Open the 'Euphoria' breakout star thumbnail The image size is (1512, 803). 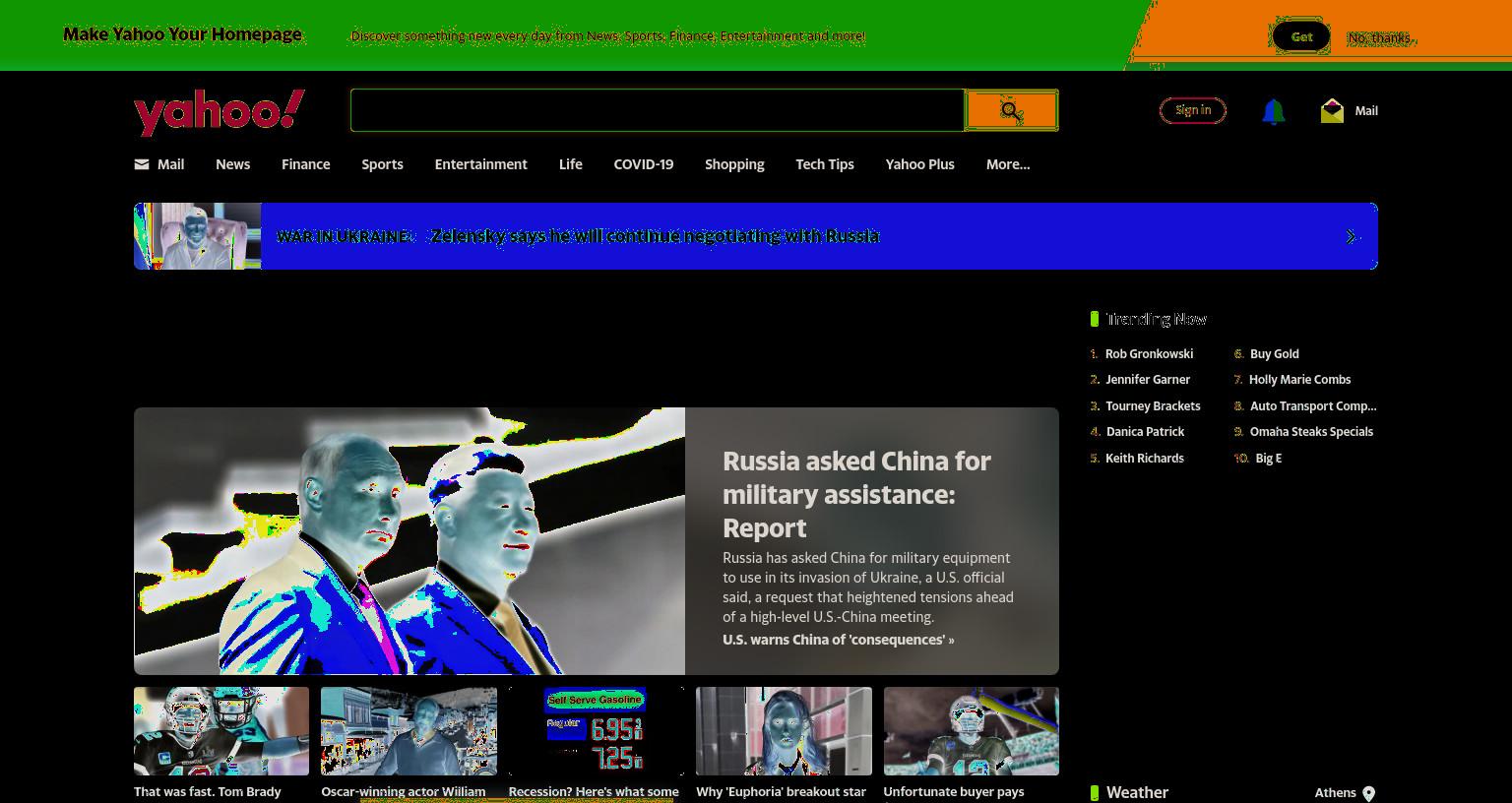(x=784, y=731)
